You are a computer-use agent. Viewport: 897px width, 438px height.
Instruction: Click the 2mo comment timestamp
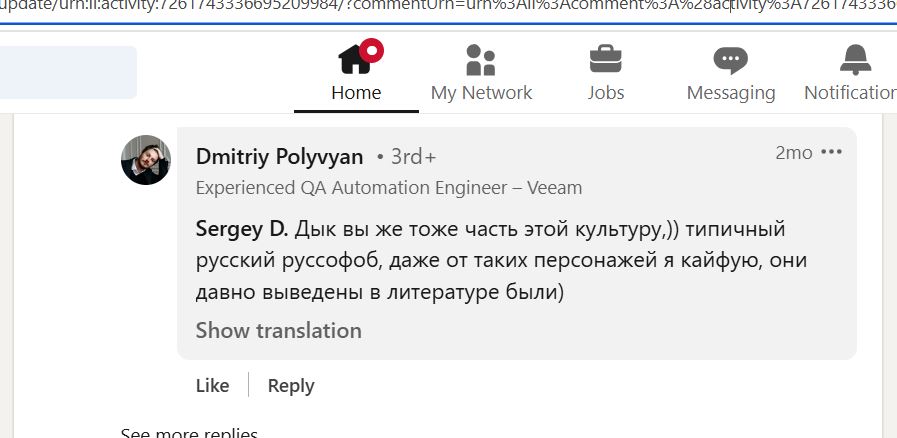[x=793, y=153]
